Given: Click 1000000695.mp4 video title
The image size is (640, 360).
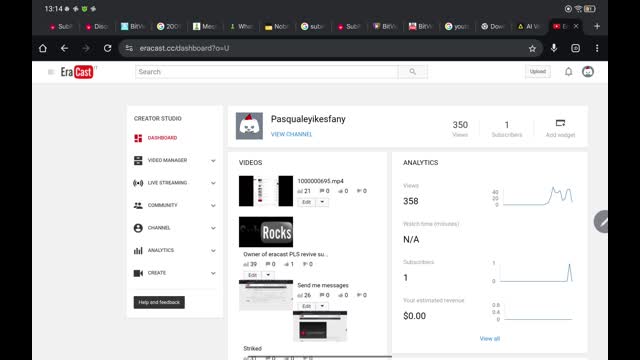Looking at the screenshot, I should 320,181.
